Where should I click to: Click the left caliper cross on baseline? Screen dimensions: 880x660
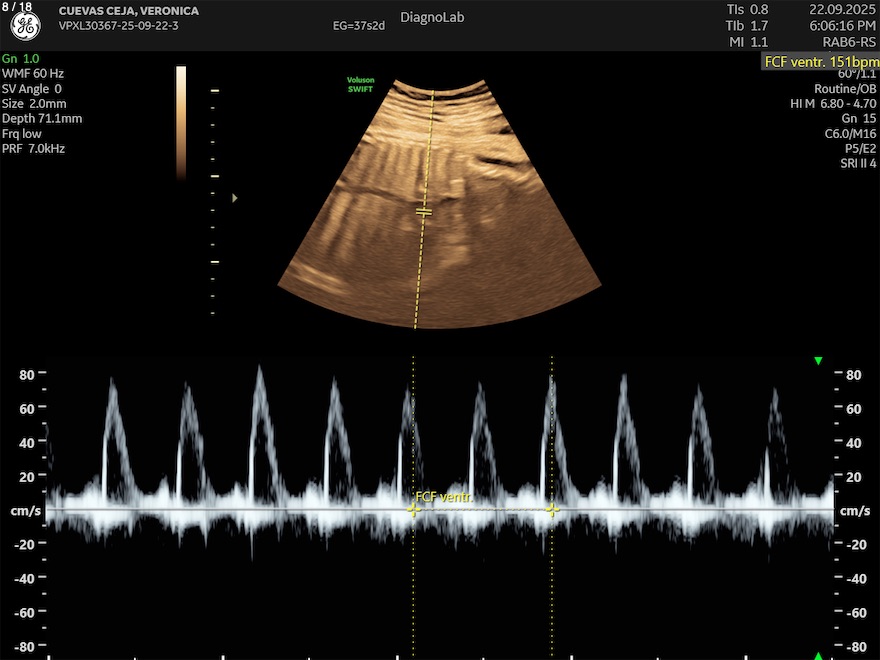pos(413,509)
